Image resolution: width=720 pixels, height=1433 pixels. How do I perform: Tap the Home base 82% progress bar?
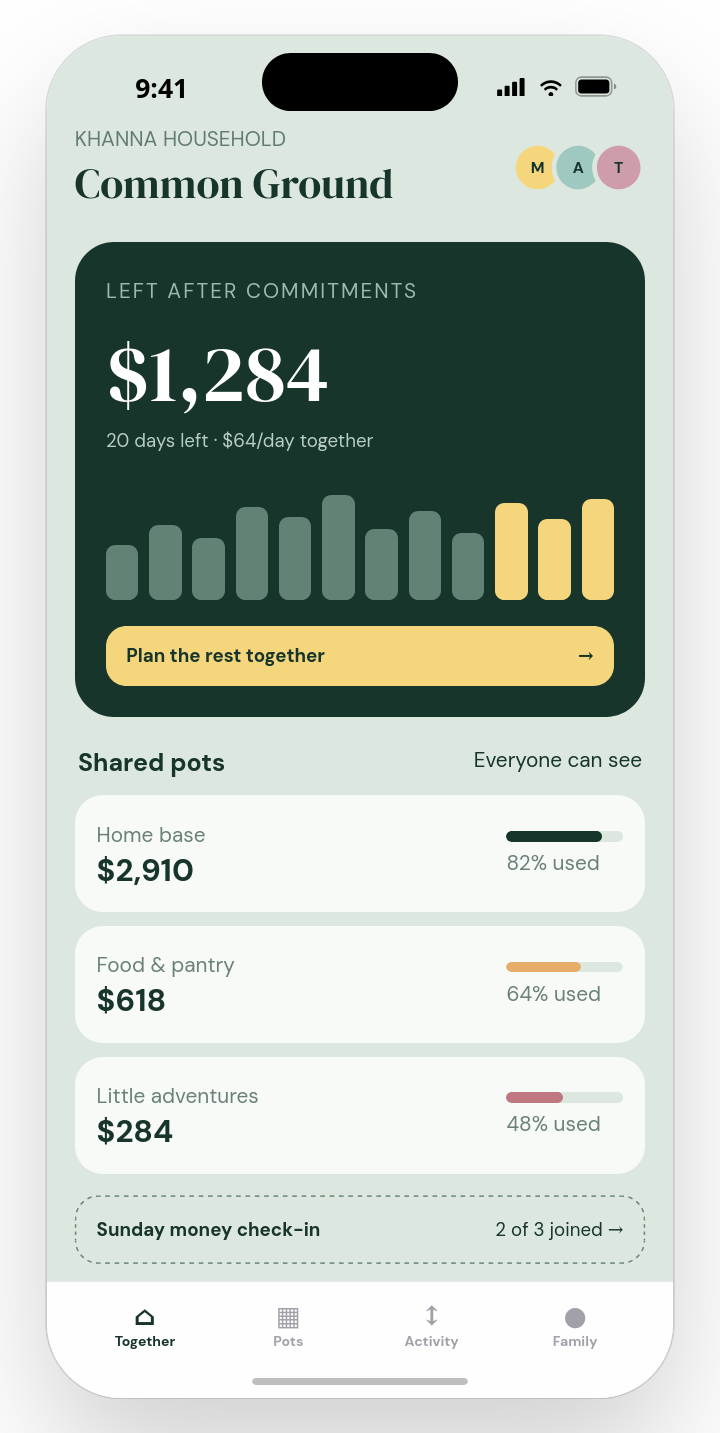pyautogui.click(x=564, y=836)
